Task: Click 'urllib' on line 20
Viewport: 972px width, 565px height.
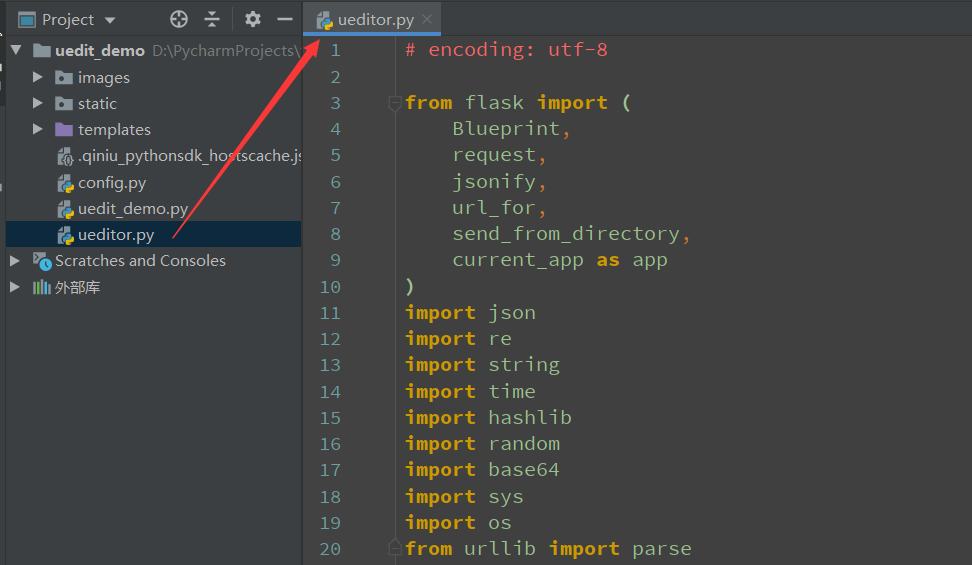Action: tap(500, 549)
